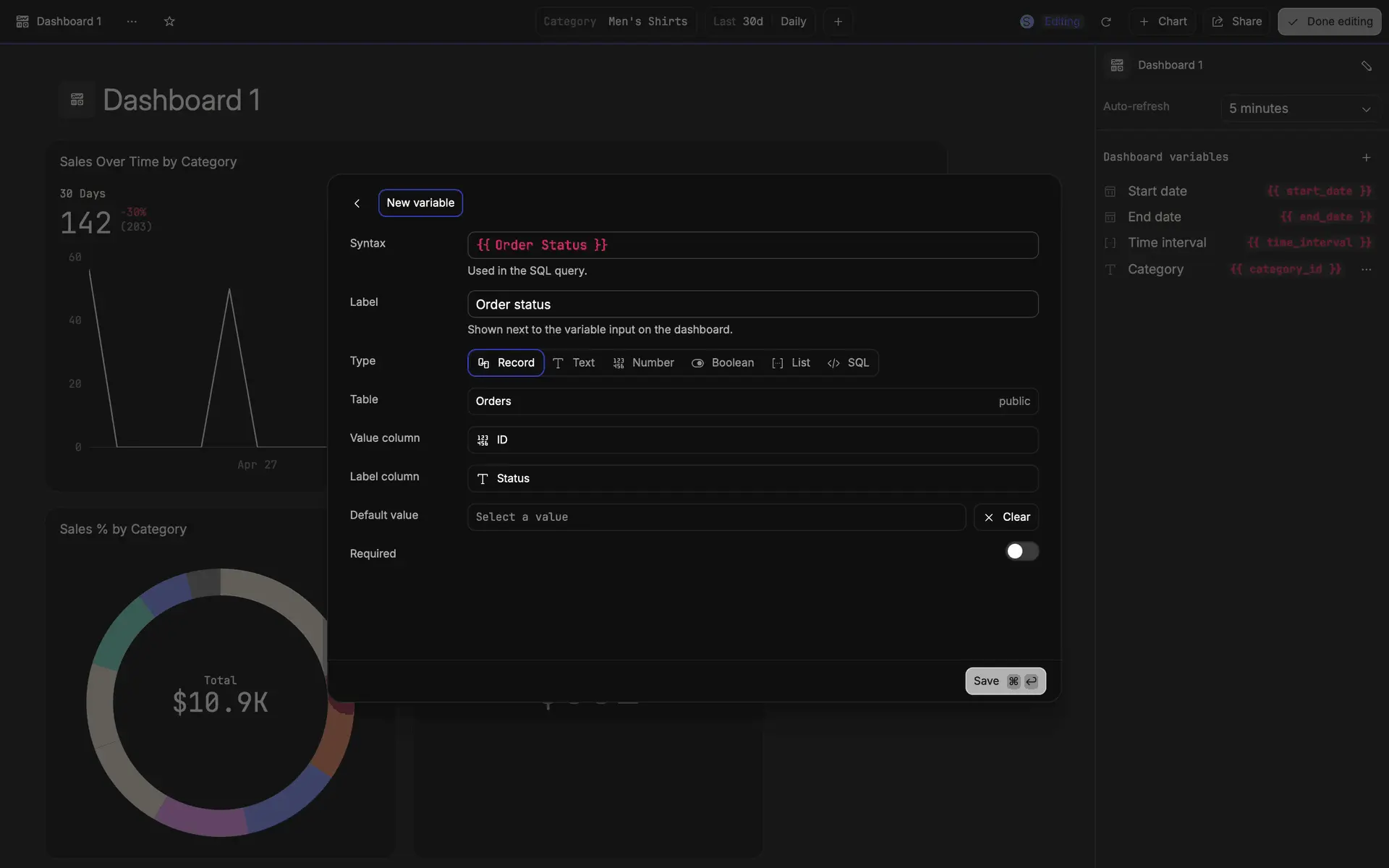The width and height of the screenshot is (1389, 868).
Task: Click the refresh icon in top bar
Action: click(1105, 22)
